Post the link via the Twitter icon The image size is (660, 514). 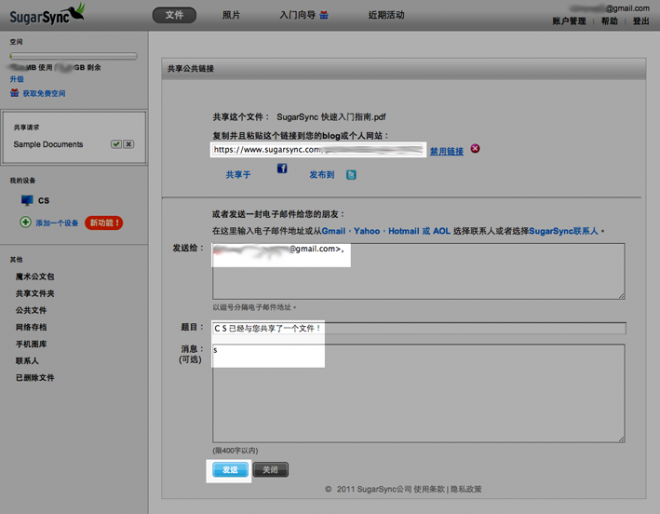point(351,174)
